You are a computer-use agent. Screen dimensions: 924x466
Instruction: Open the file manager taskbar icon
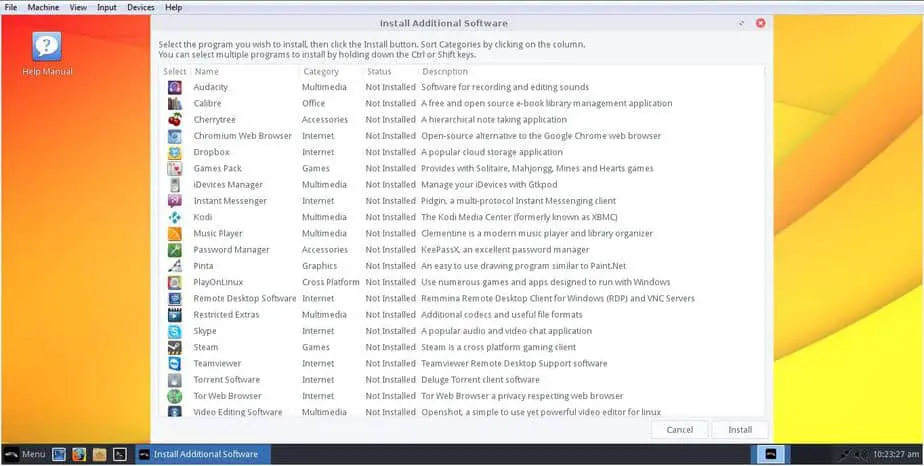pyautogui.click(x=100, y=454)
